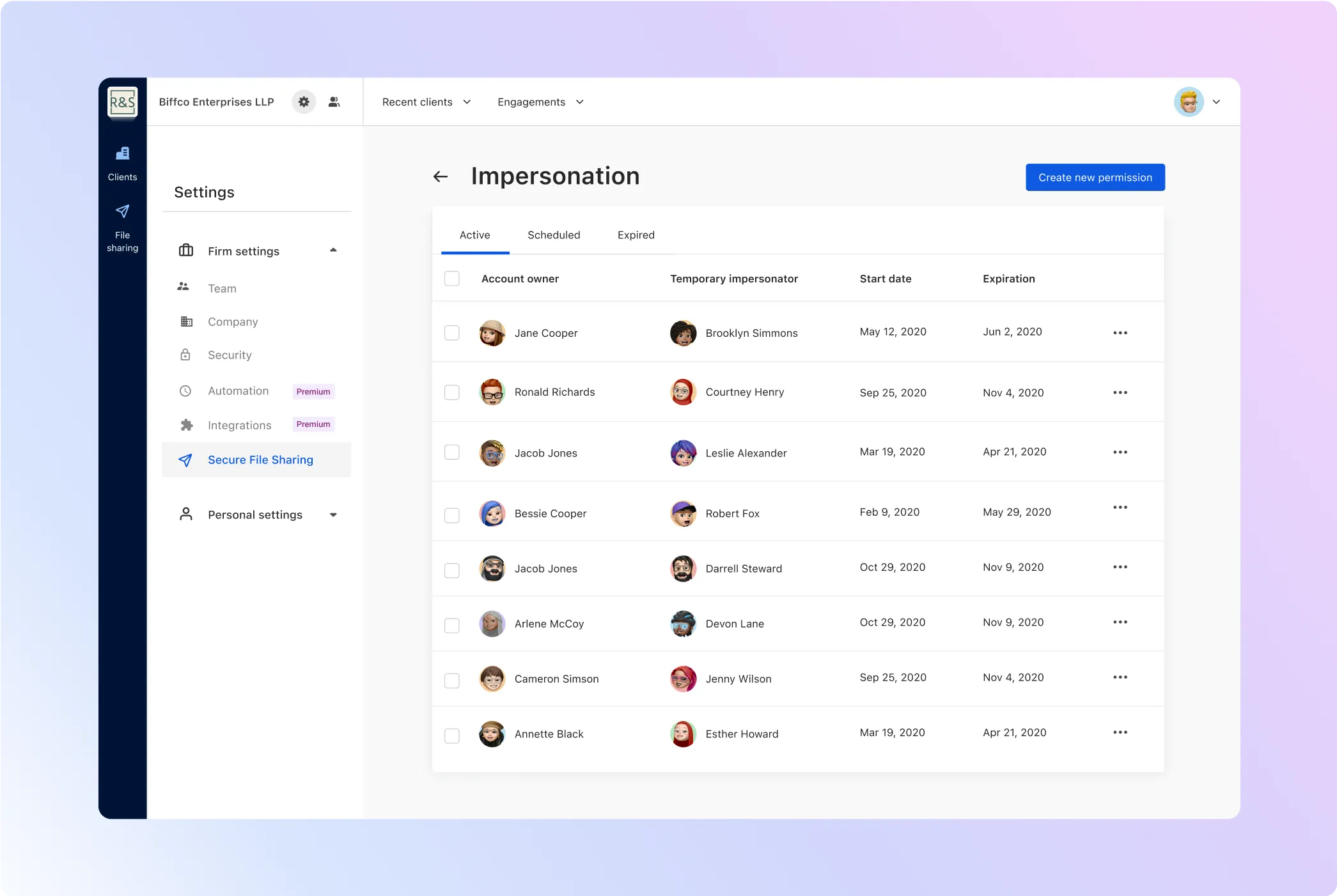Click the people icon beside the gear
1337x896 pixels.
click(334, 102)
